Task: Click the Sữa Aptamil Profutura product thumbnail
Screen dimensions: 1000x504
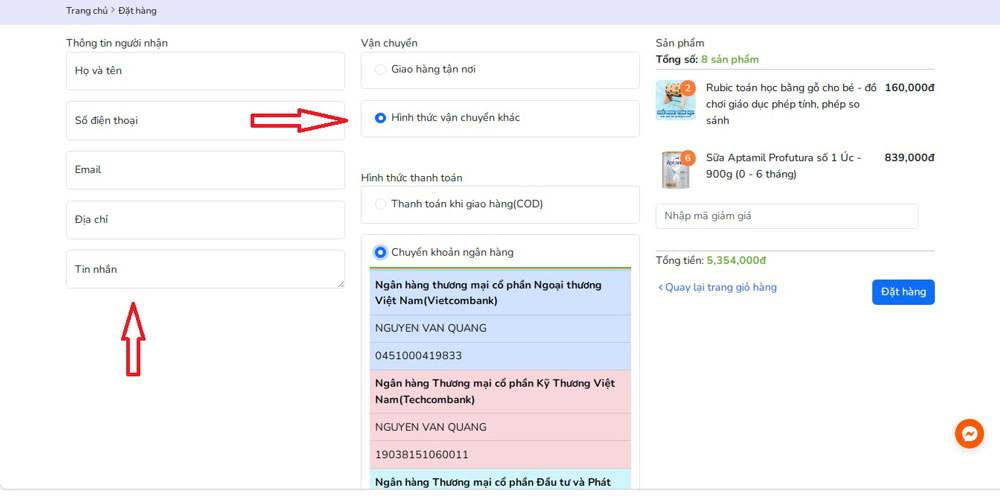Action: (675, 170)
